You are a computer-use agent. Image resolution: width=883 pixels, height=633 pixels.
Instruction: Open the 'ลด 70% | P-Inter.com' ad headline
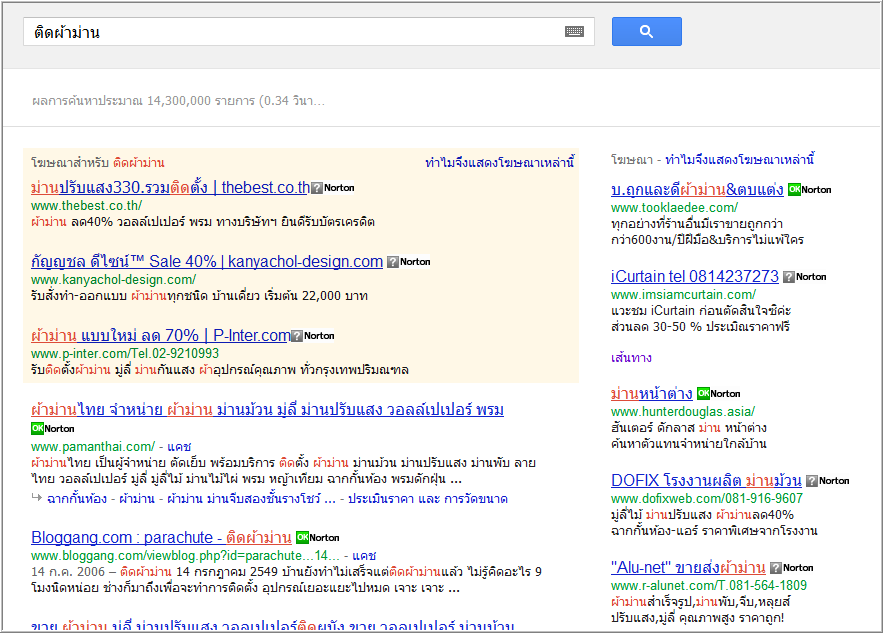(160, 336)
